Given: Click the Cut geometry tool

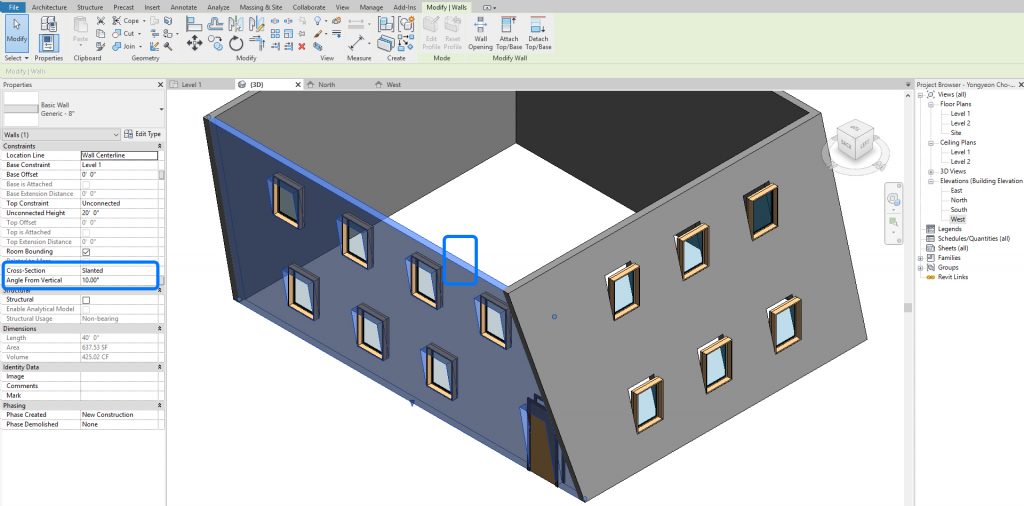Looking at the screenshot, I should pyautogui.click(x=124, y=33).
